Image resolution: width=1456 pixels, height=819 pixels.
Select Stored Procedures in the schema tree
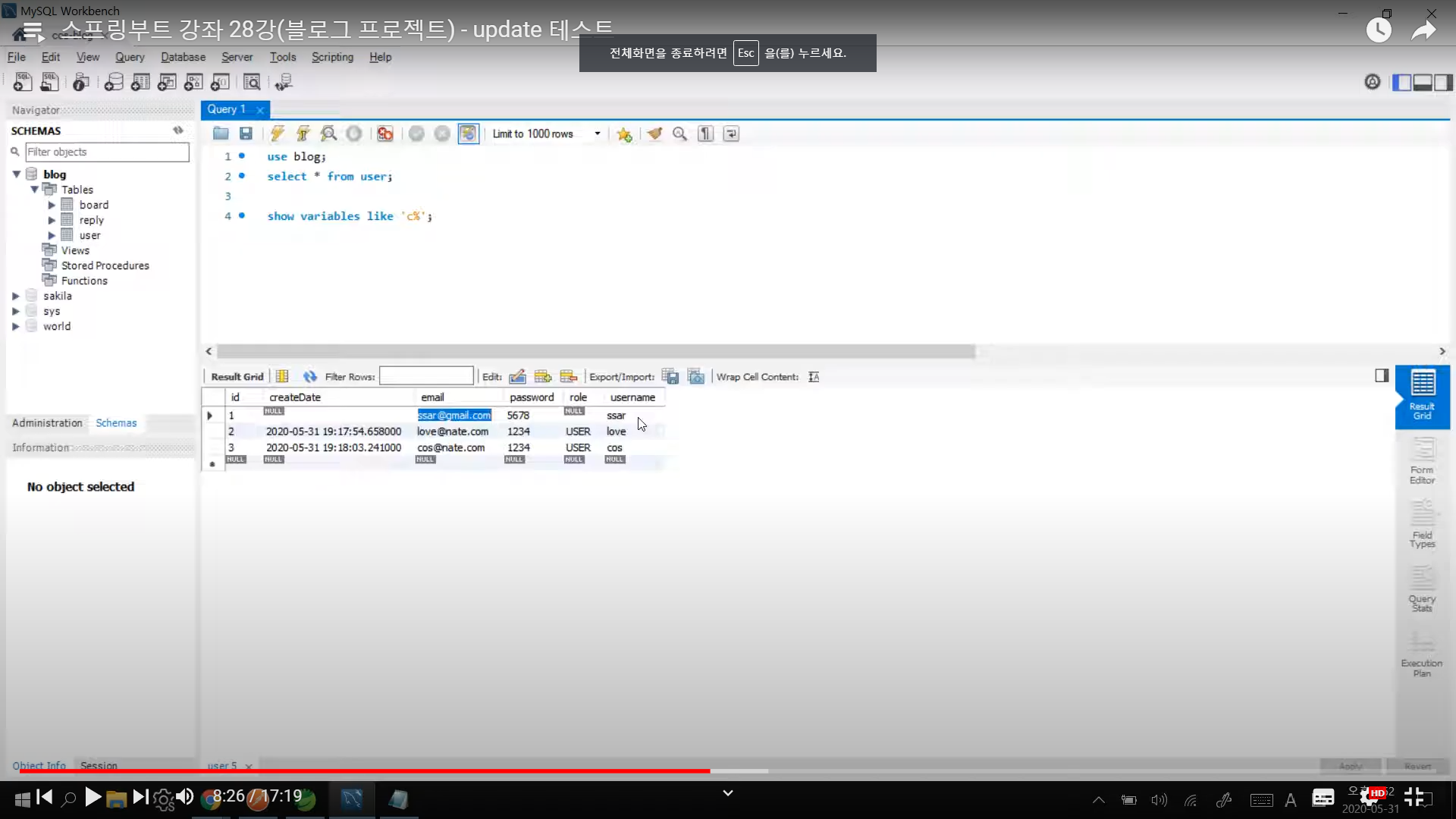point(105,265)
